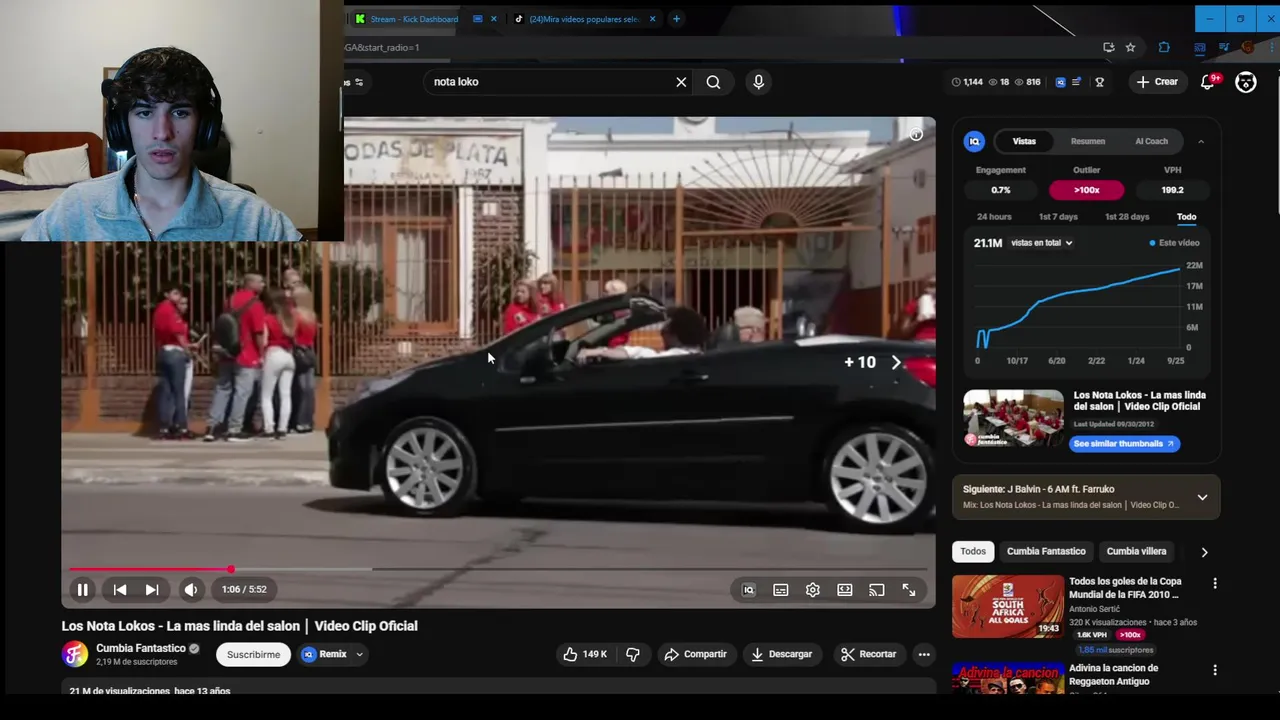Open video player settings gear
Viewport: 1280px width, 720px height.
pos(813,590)
